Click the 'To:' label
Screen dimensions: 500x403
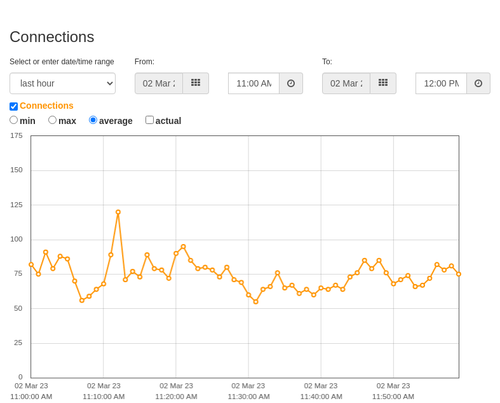tap(327, 62)
